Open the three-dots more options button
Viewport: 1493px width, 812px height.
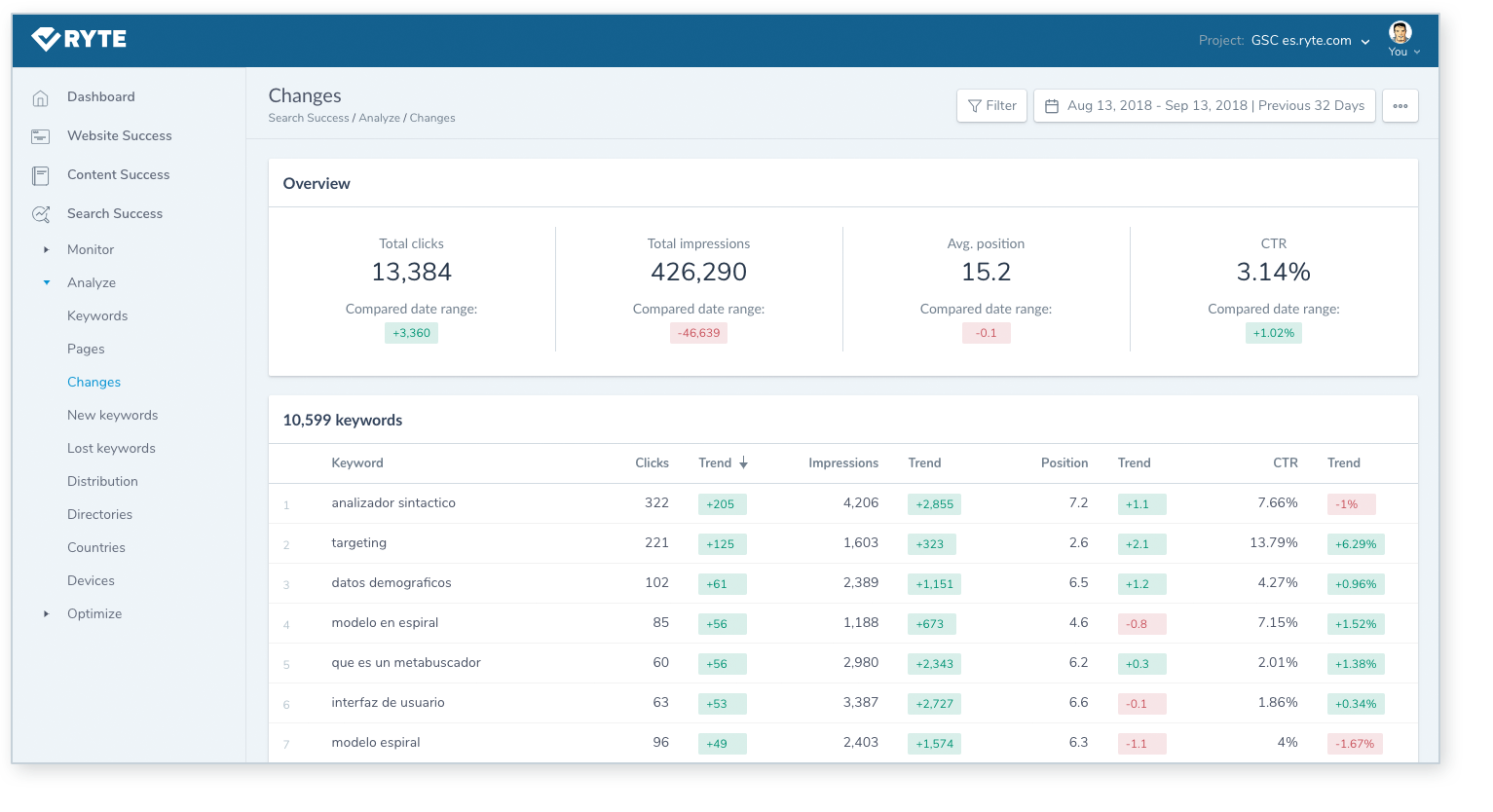pyautogui.click(x=1400, y=106)
